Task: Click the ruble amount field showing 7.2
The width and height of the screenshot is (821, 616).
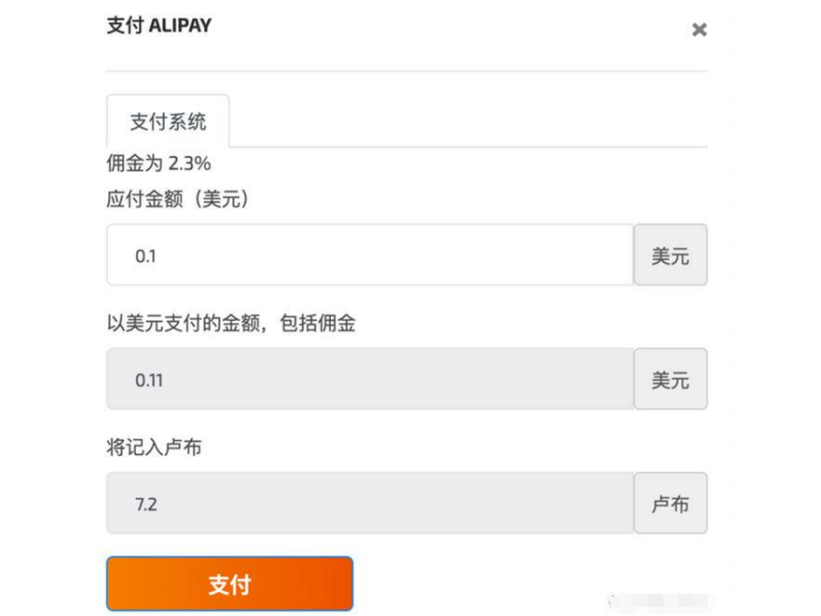Action: click(x=370, y=504)
